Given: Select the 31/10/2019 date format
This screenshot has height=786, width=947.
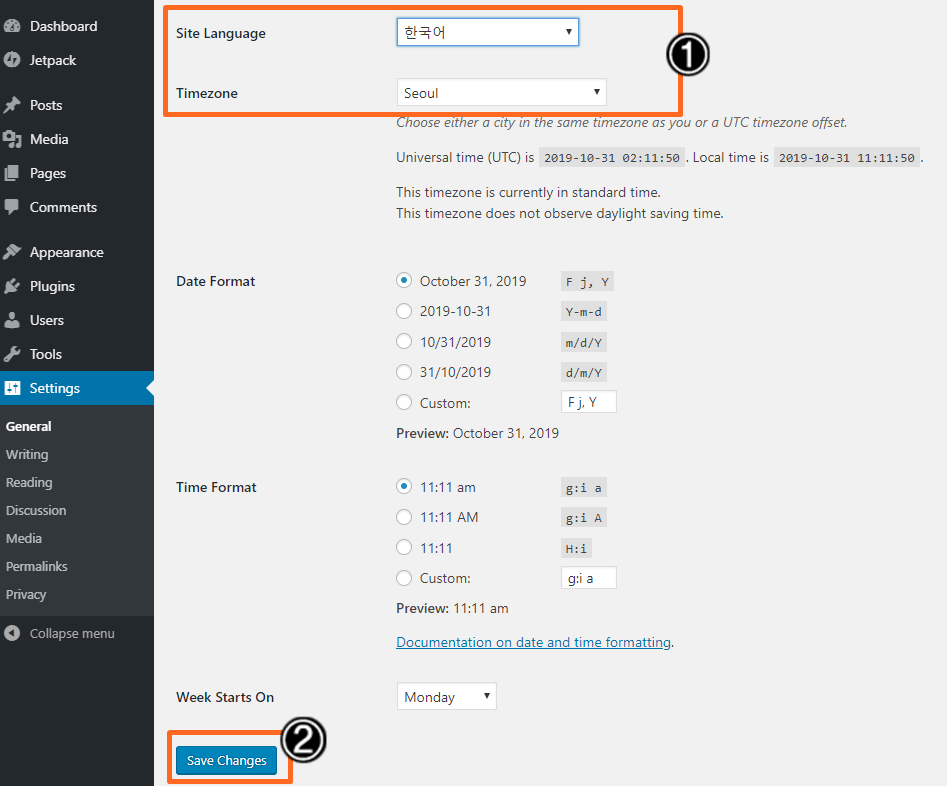Looking at the screenshot, I should tap(404, 372).
